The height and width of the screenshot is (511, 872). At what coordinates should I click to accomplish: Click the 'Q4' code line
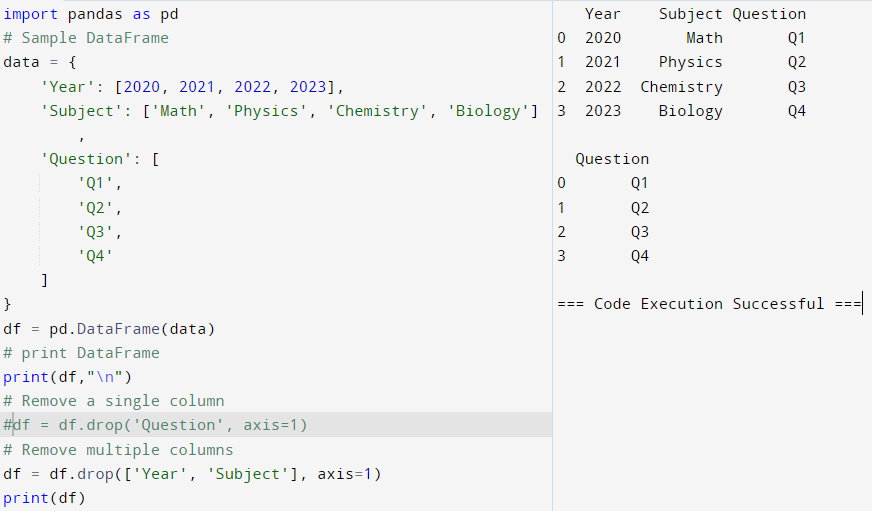[95, 256]
